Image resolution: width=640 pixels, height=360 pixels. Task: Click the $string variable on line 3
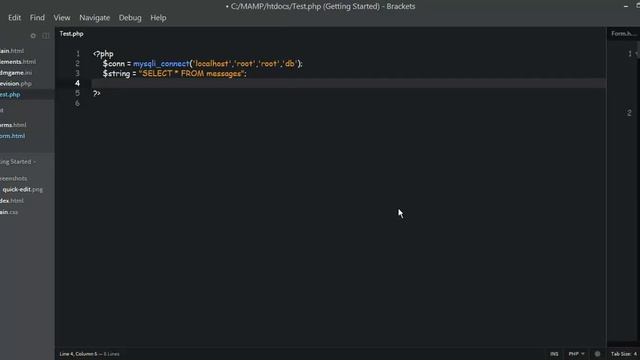(116, 73)
